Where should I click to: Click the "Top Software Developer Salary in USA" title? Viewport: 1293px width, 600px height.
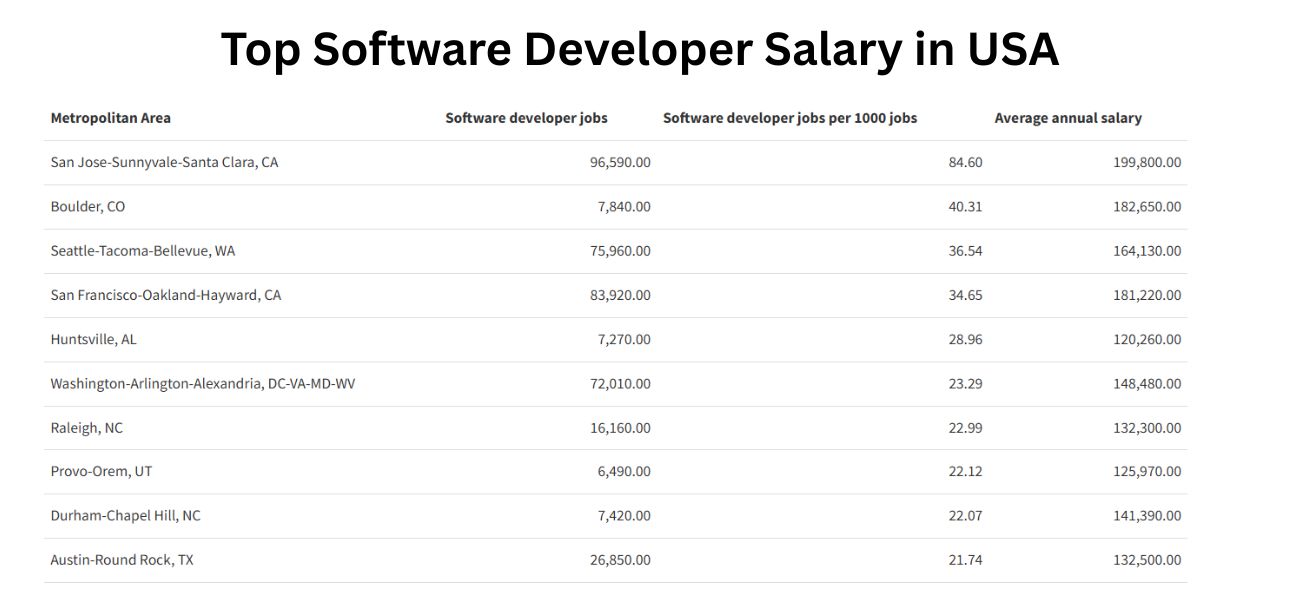[639, 49]
